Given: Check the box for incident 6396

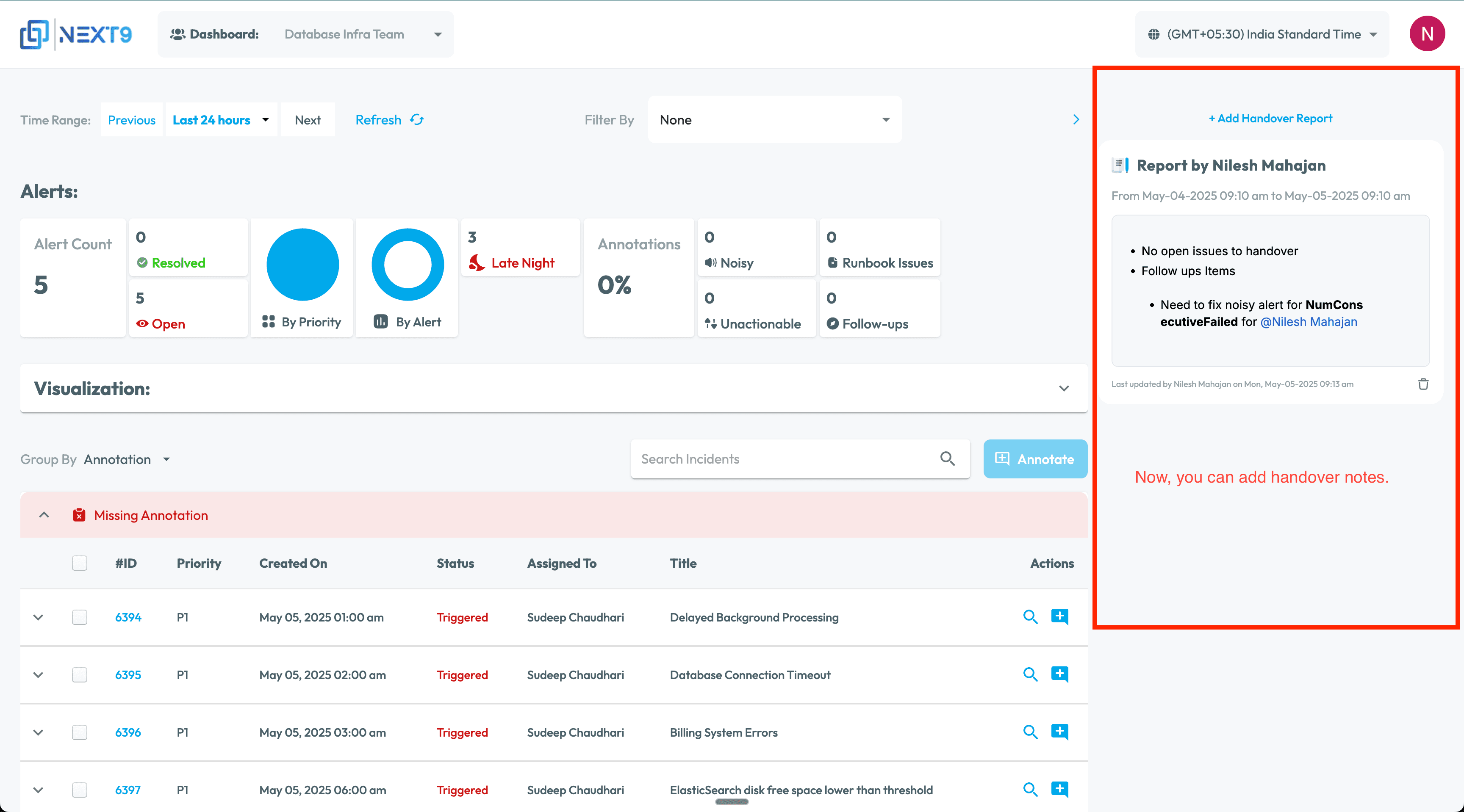Looking at the screenshot, I should [80, 732].
